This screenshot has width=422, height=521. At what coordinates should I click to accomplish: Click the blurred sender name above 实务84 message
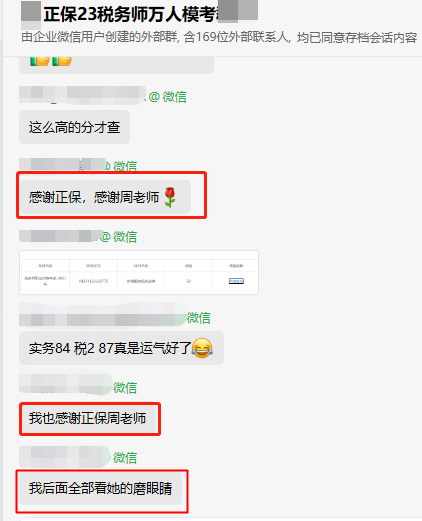point(102,314)
